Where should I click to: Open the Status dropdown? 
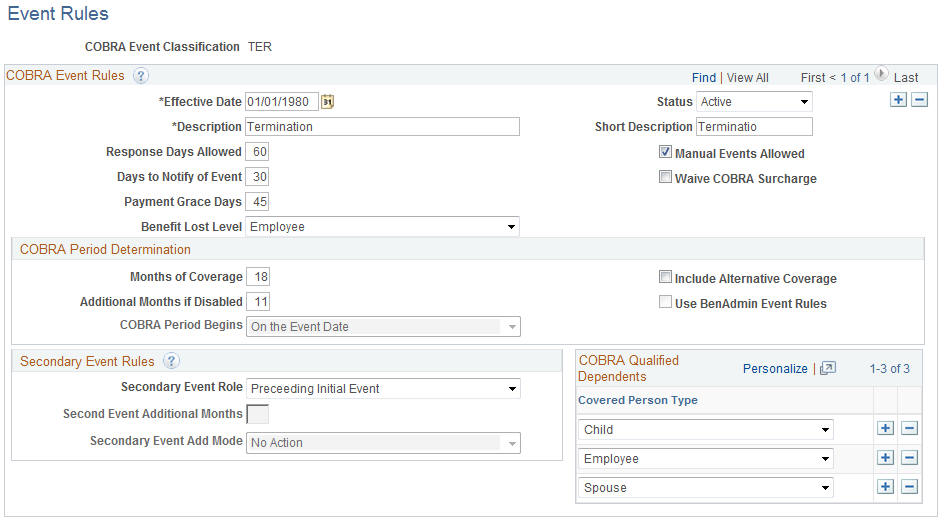754,102
